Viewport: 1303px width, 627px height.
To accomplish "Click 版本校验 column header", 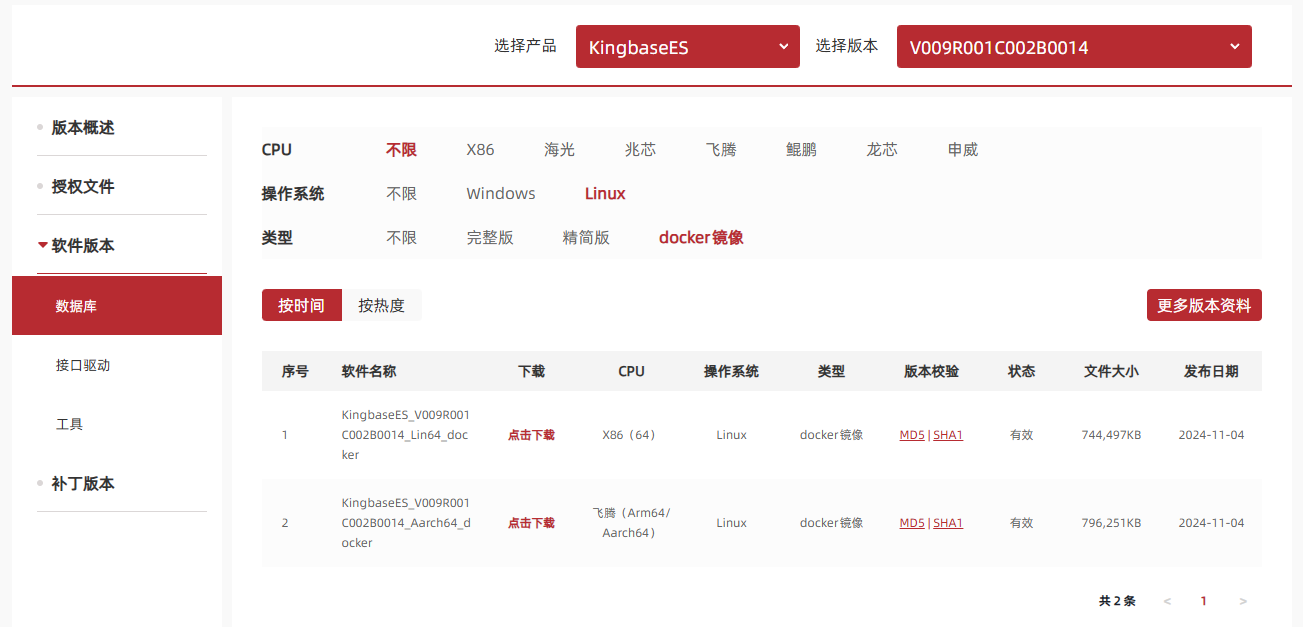I will click(x=931, y=371).
